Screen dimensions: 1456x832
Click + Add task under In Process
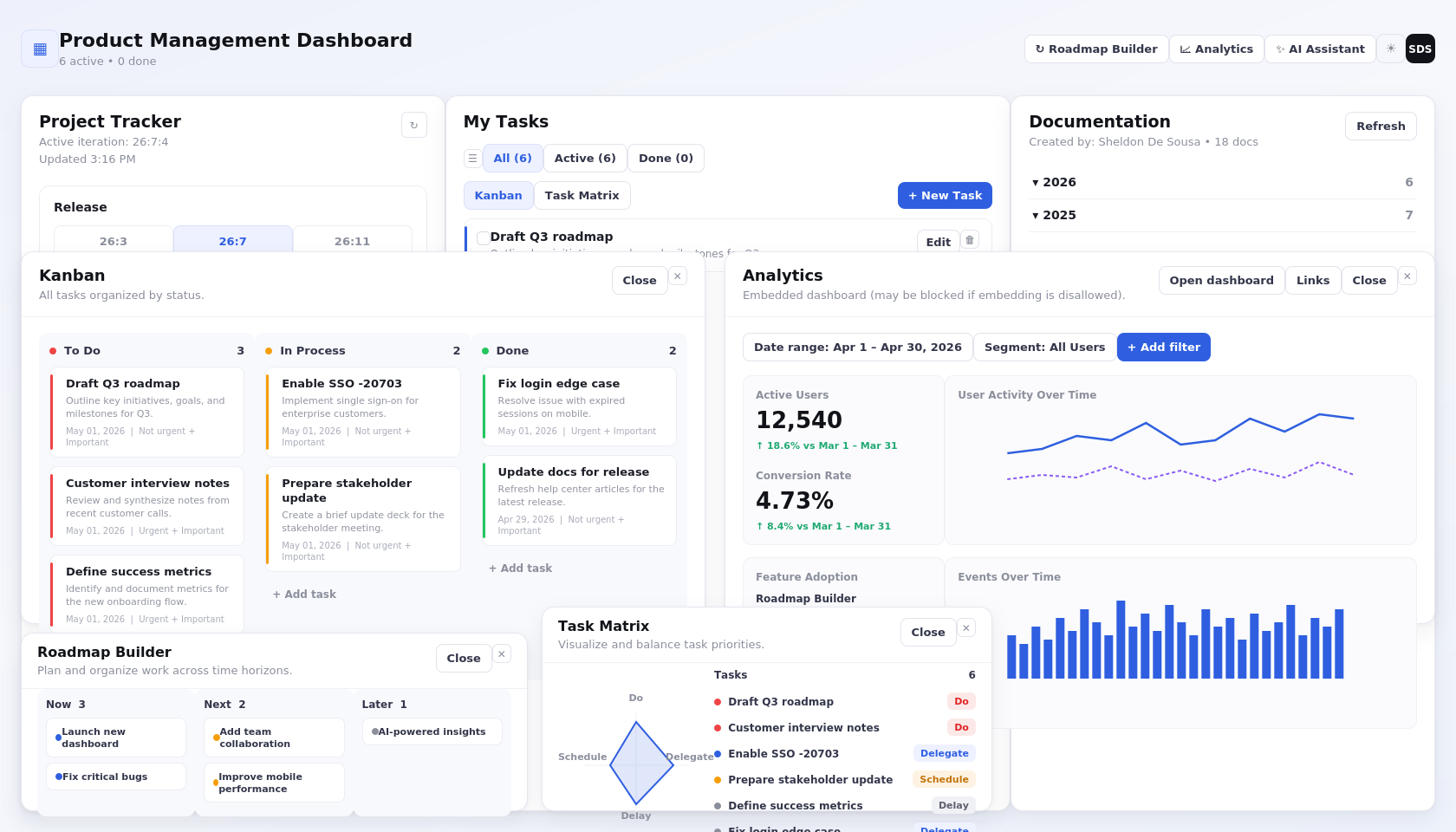(304, 595)
